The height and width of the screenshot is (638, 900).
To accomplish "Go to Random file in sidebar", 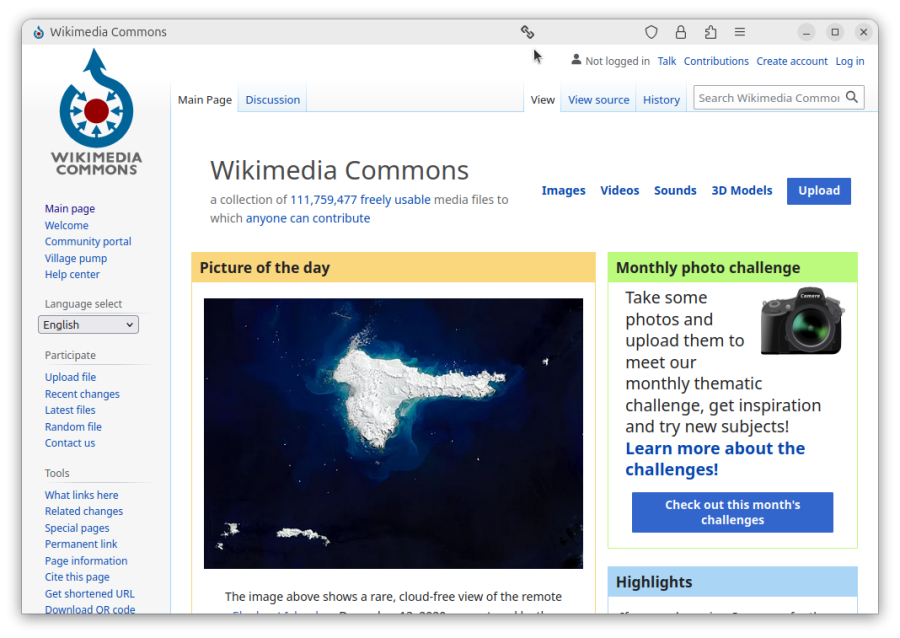I will point(73,427).
